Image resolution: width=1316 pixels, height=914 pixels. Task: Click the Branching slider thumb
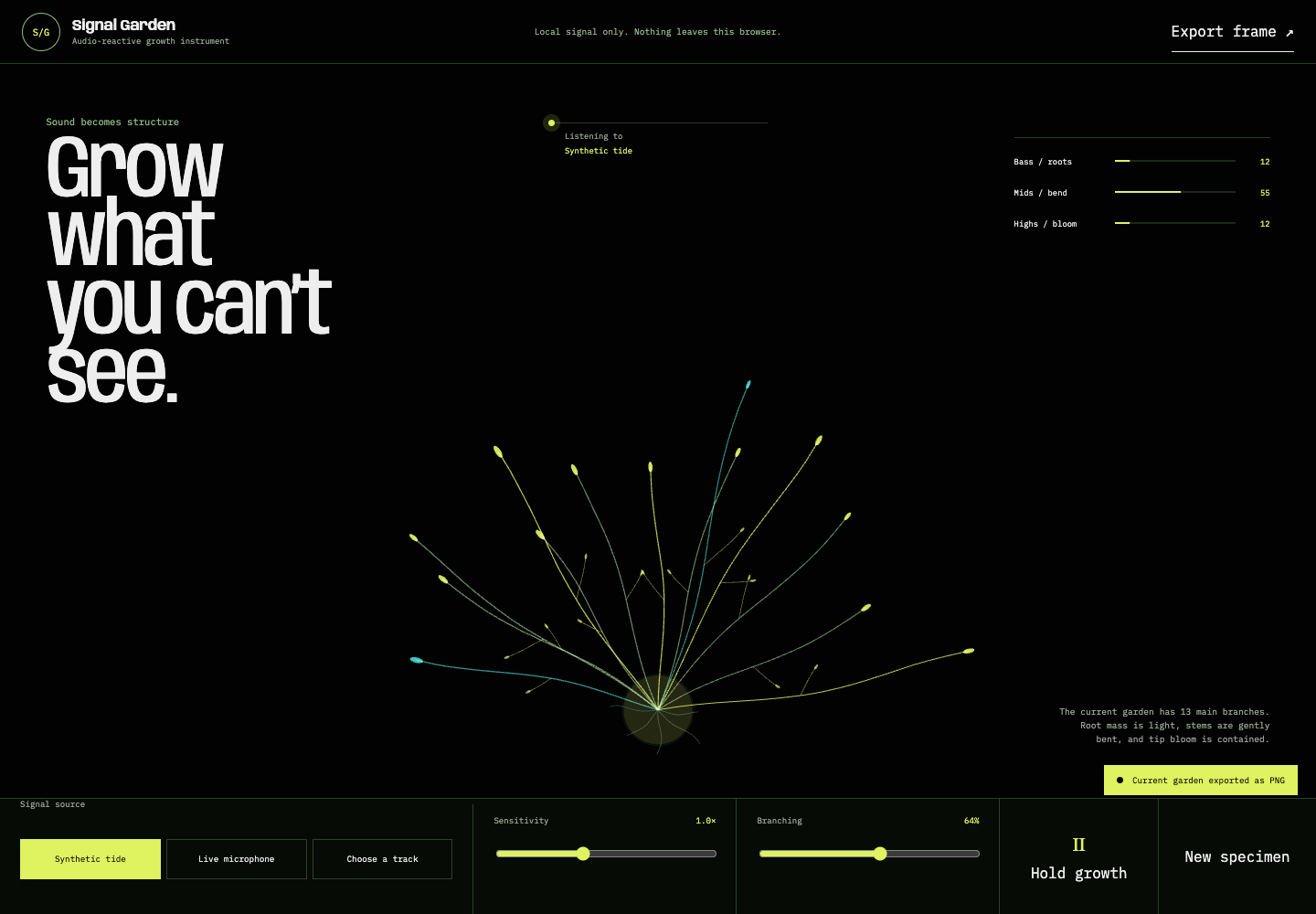880,854
